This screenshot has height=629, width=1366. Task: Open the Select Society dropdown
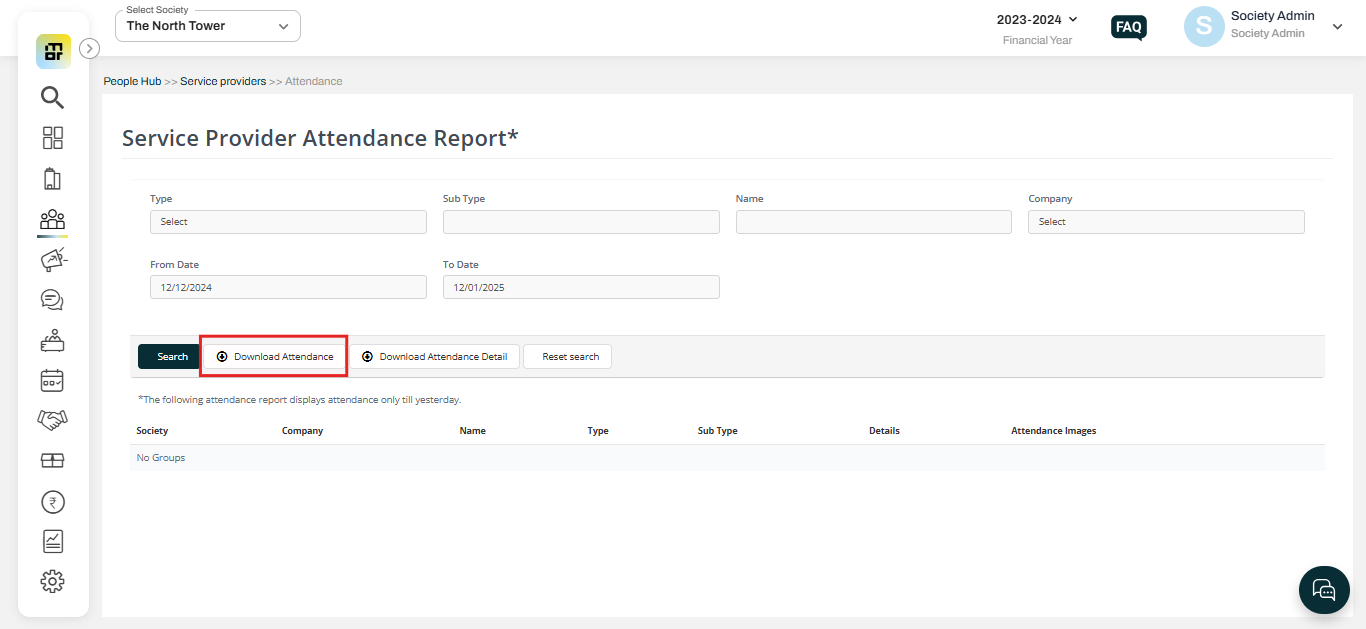click(207, 25)
